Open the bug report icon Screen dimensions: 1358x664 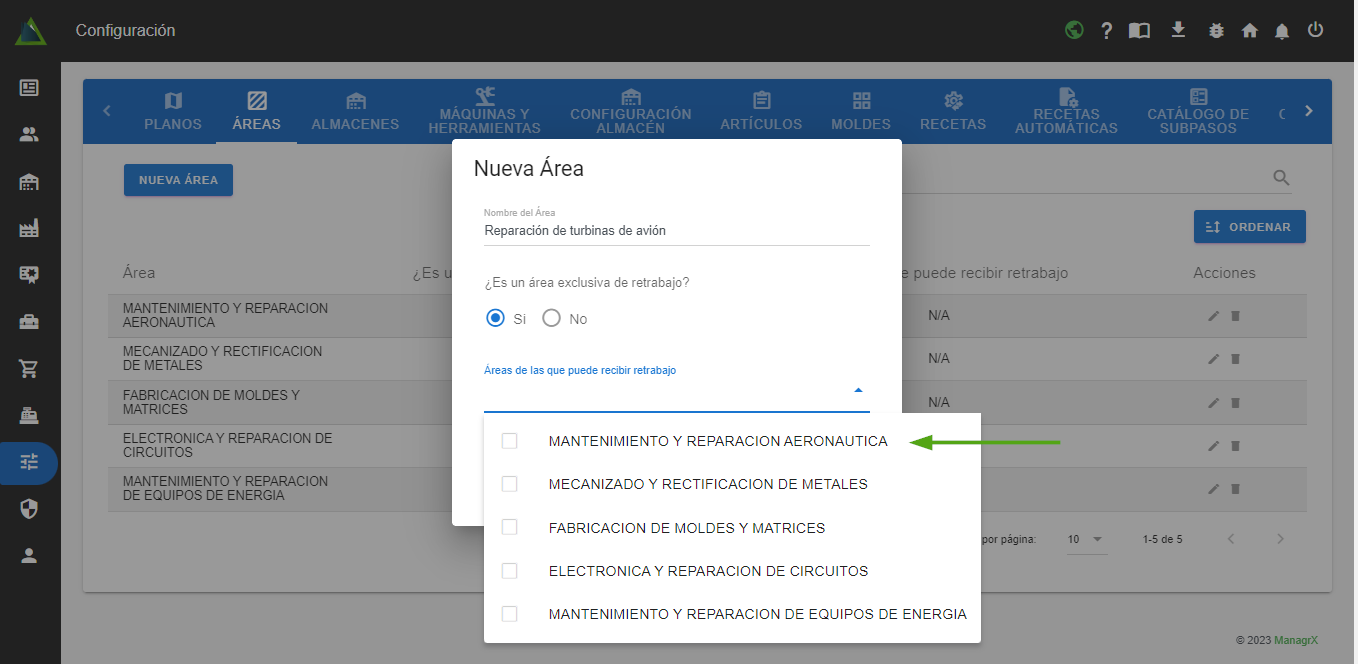coord(1216,31)
